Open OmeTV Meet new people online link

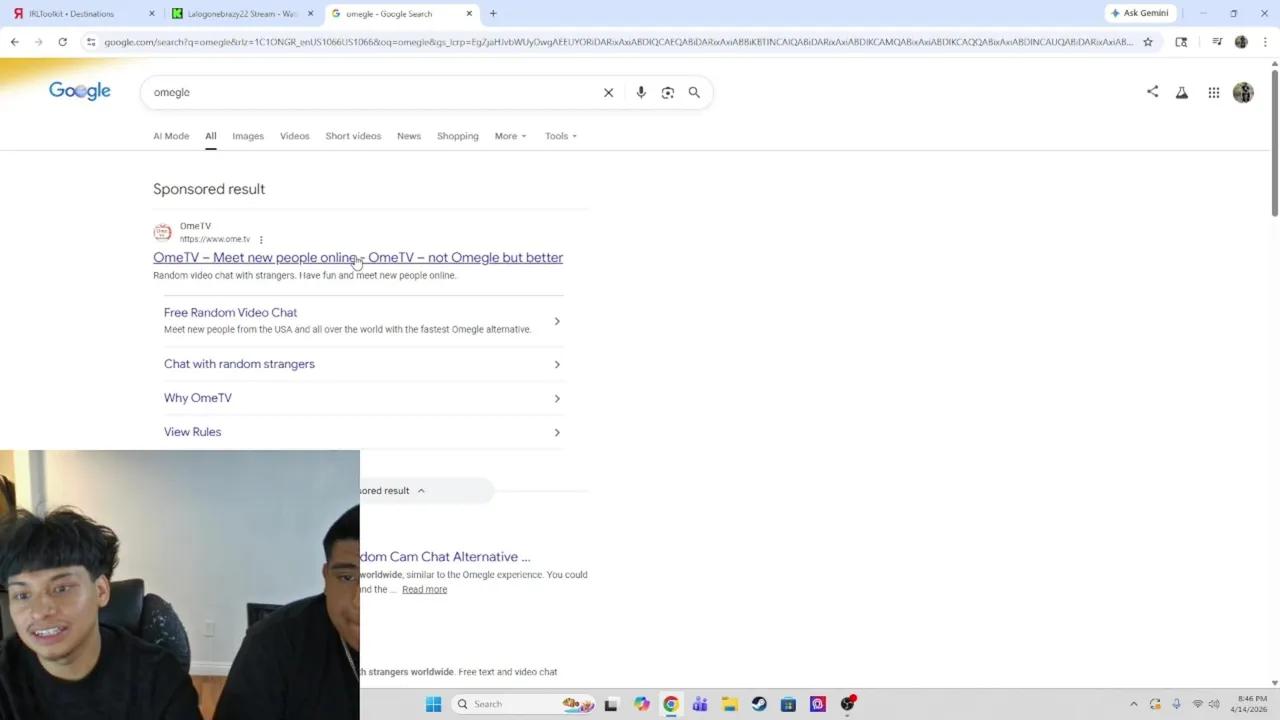358,257
